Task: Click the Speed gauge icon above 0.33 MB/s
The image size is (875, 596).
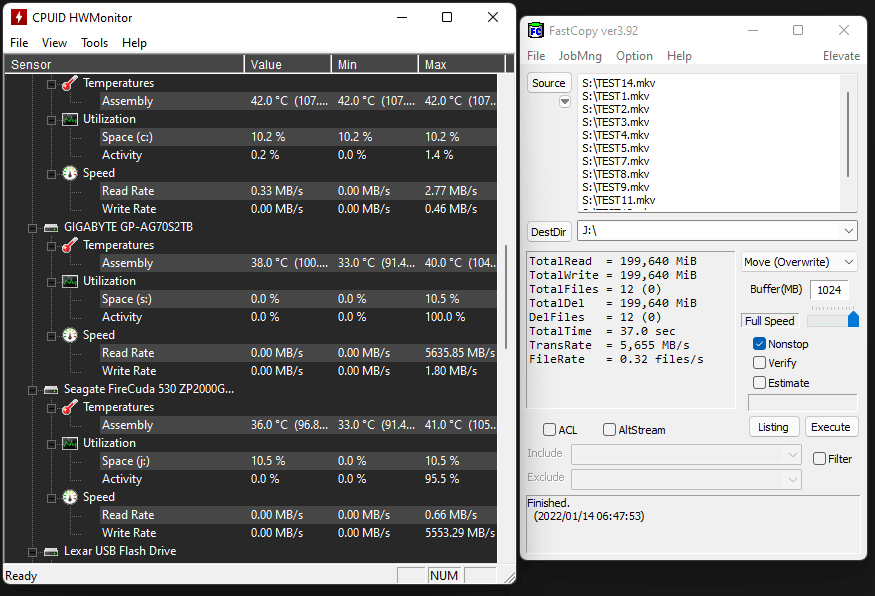Action: click(x=70, y=173)
